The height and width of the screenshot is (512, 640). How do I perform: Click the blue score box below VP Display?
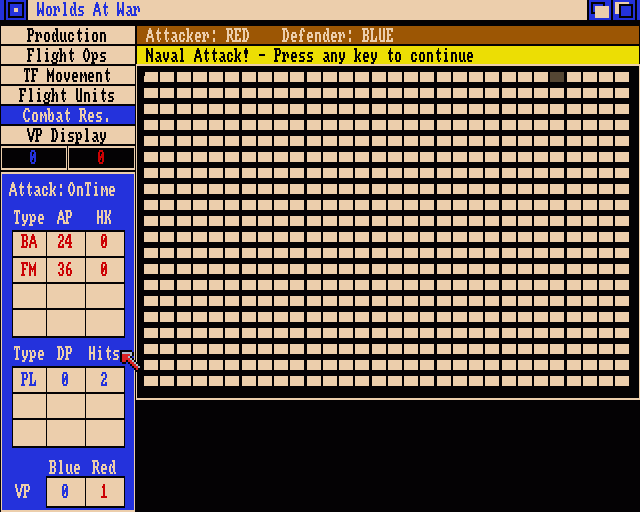(x=33, y=157)
